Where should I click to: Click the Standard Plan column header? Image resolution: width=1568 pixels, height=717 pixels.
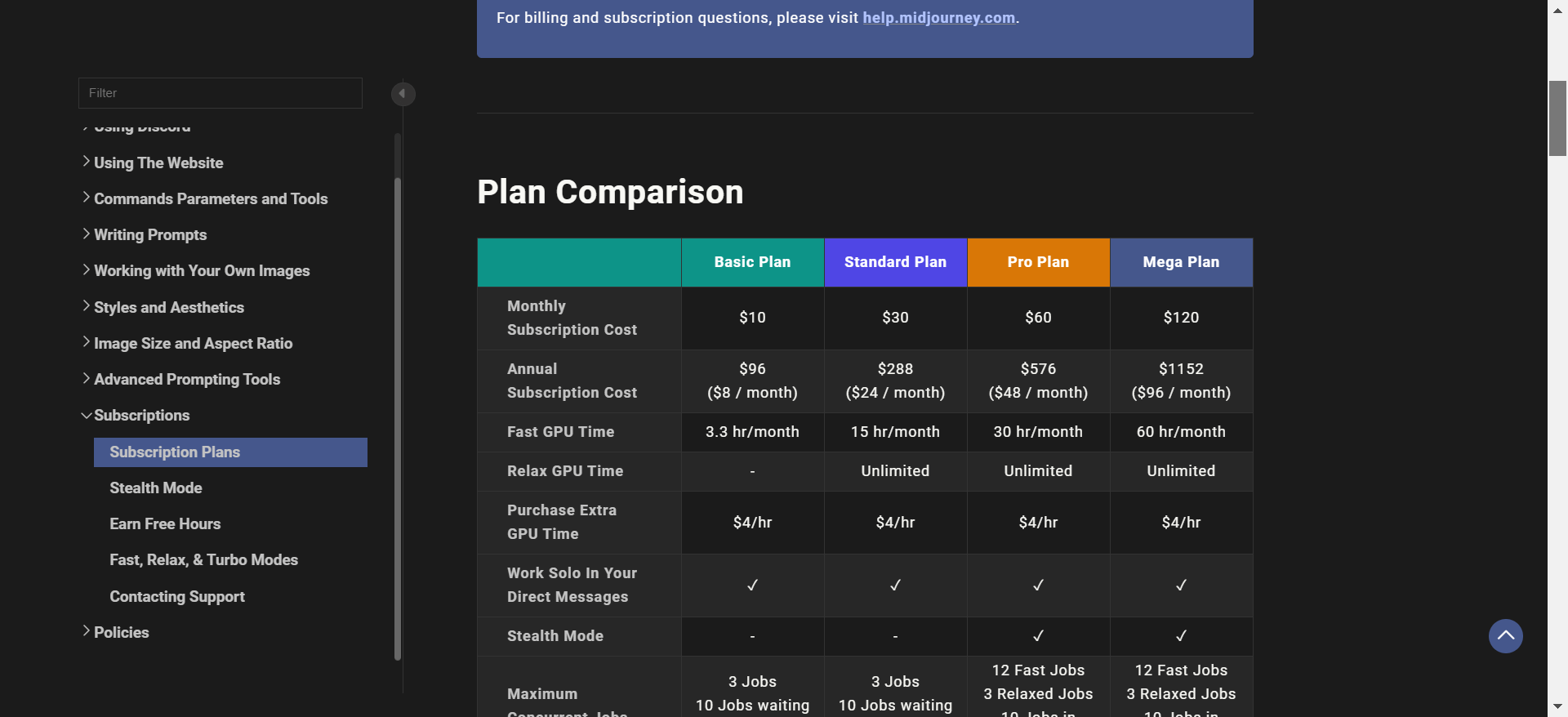[895, 262]
